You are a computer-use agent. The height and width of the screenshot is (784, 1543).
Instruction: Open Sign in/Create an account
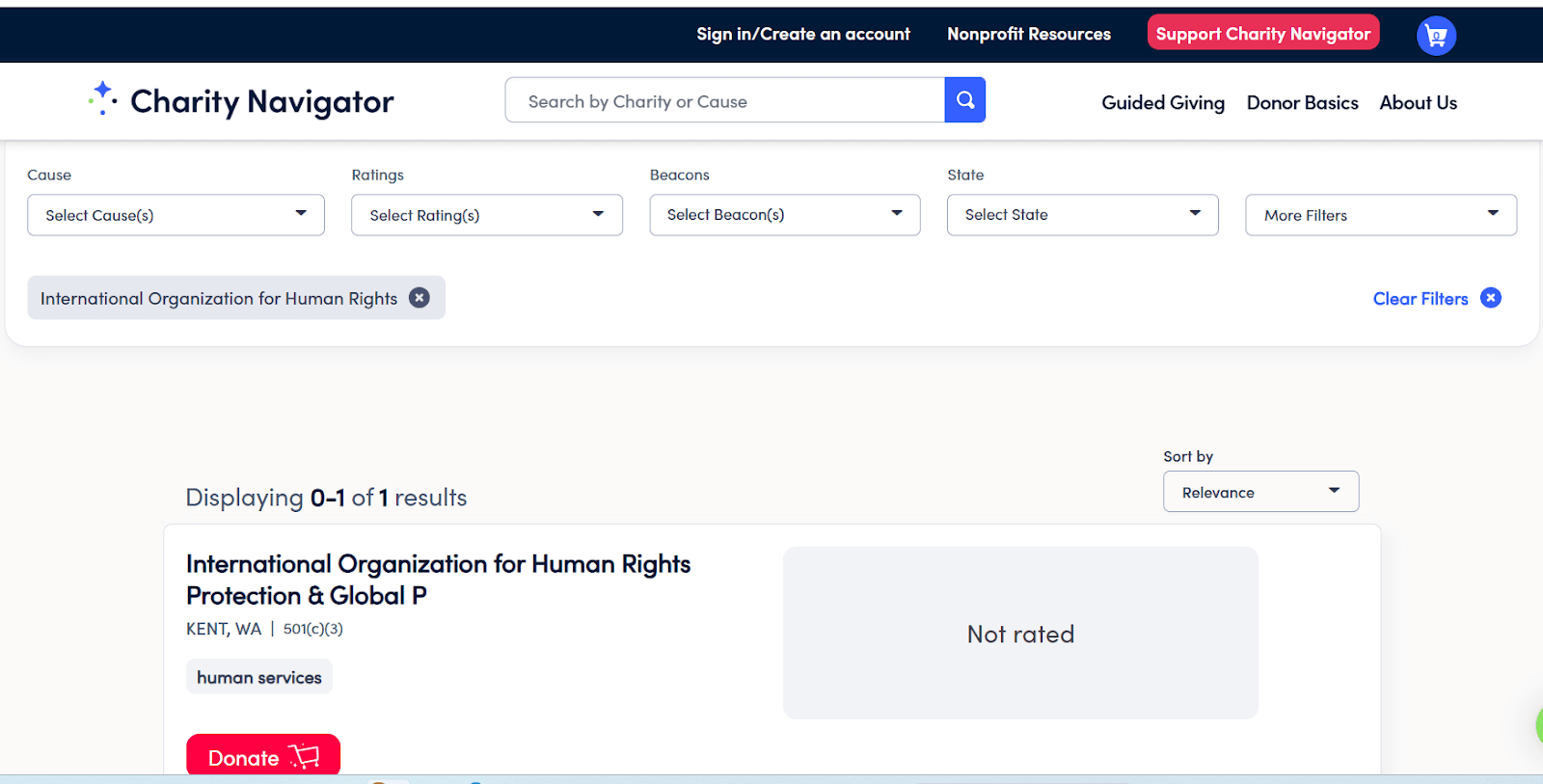[802, 34]
